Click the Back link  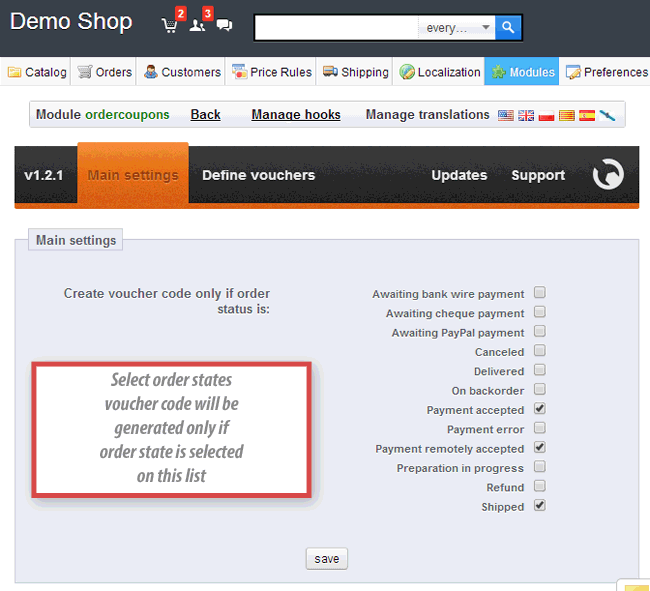(205, 114)
